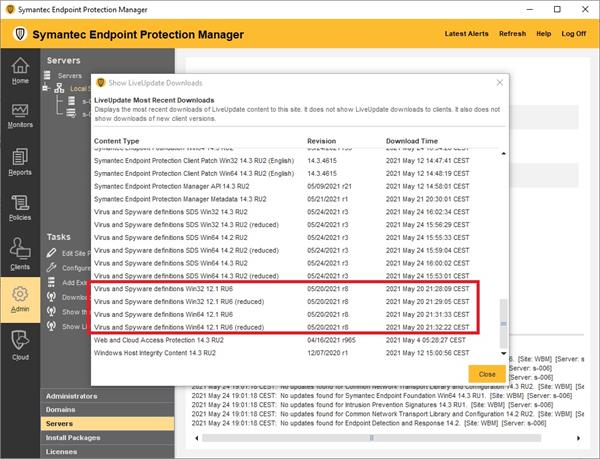Open Latest Alerts link
The width and height of the screenshot is (600, 459).
[466, 34]
